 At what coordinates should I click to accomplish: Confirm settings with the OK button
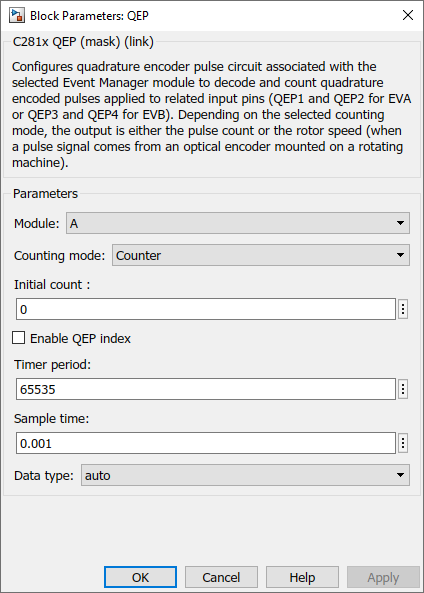[140, 577]
